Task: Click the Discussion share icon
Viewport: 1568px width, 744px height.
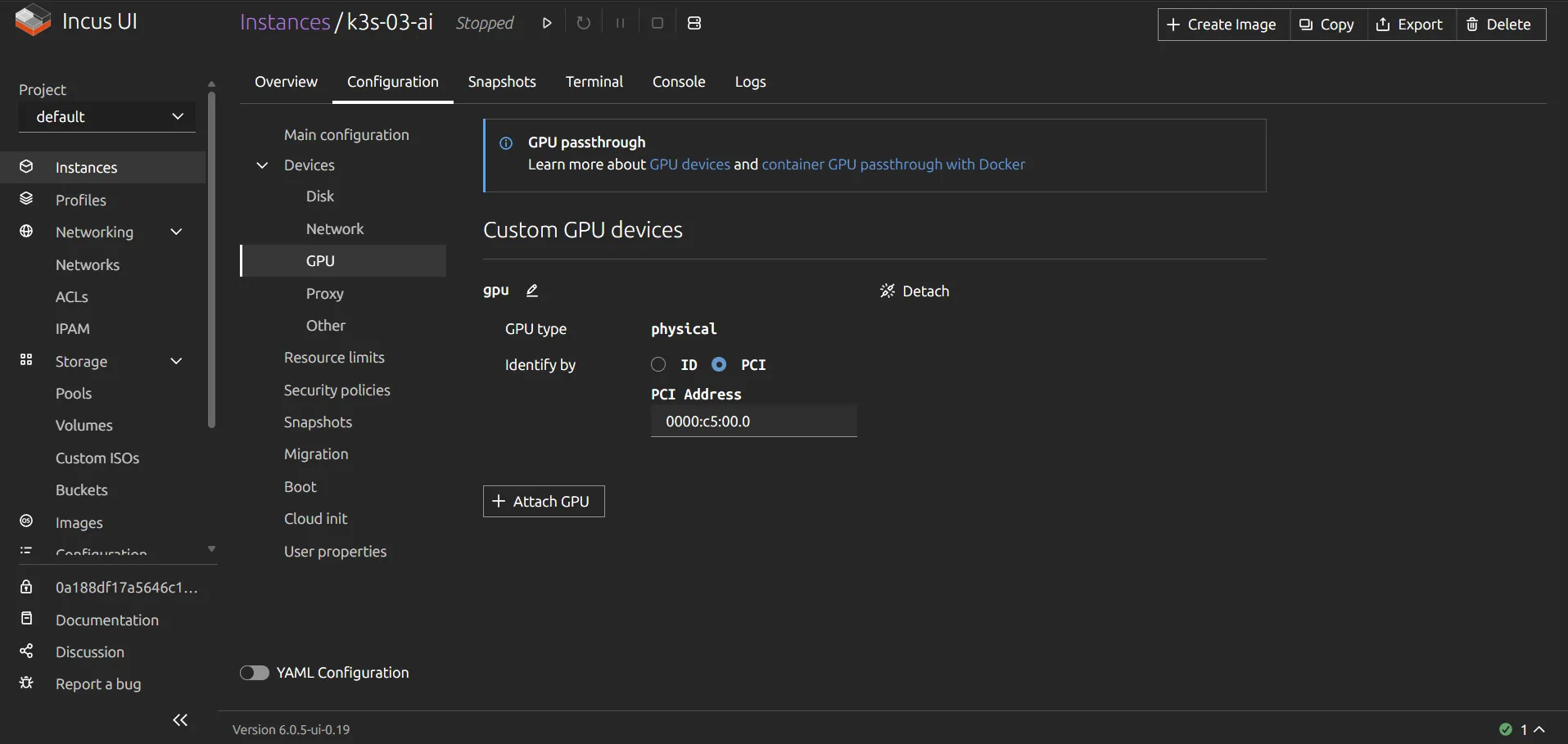Action: [x=26, y=652]
